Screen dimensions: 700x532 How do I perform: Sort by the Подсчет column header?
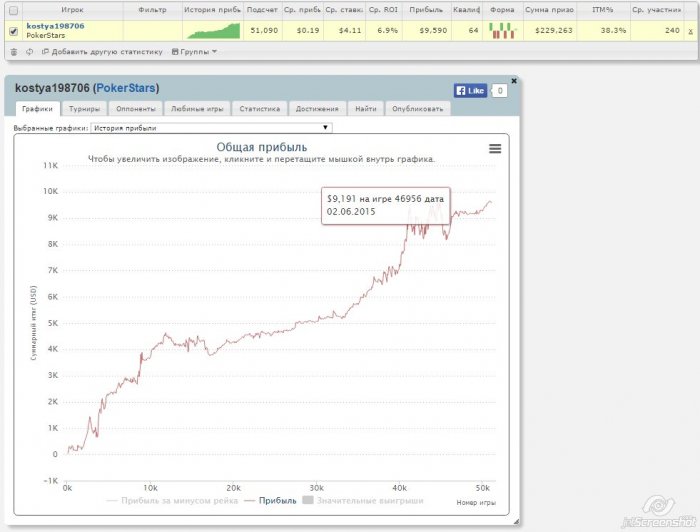coord(262,10)
